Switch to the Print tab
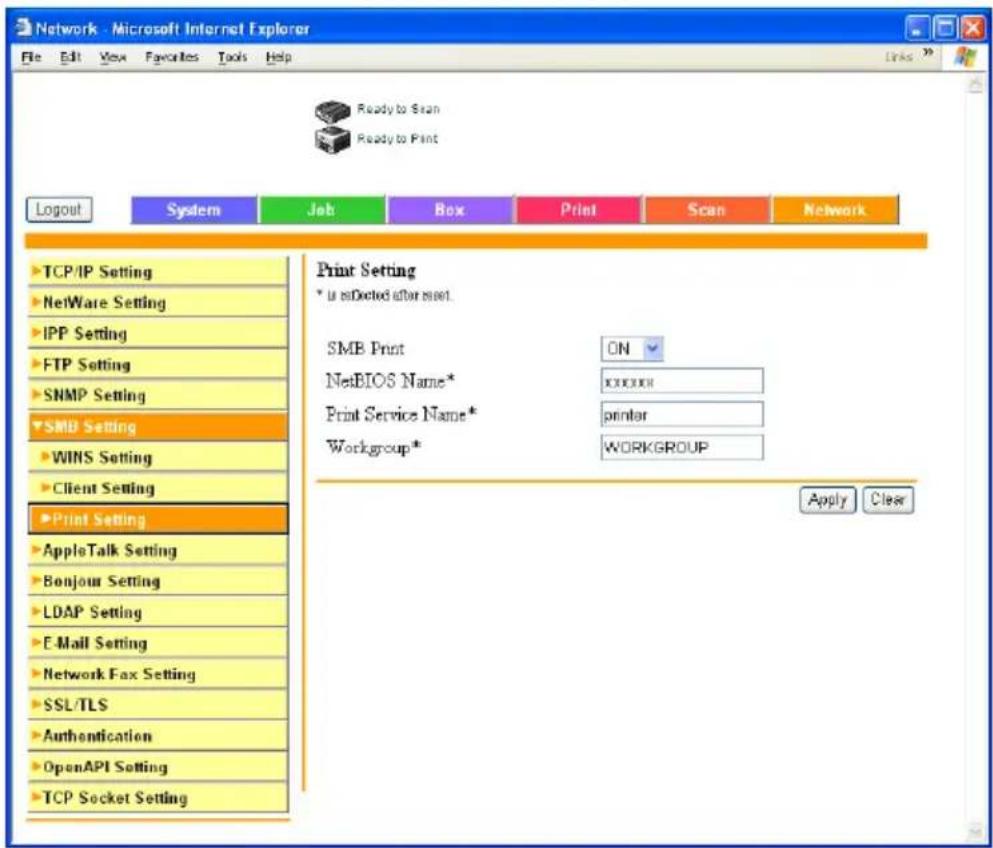 579,210
